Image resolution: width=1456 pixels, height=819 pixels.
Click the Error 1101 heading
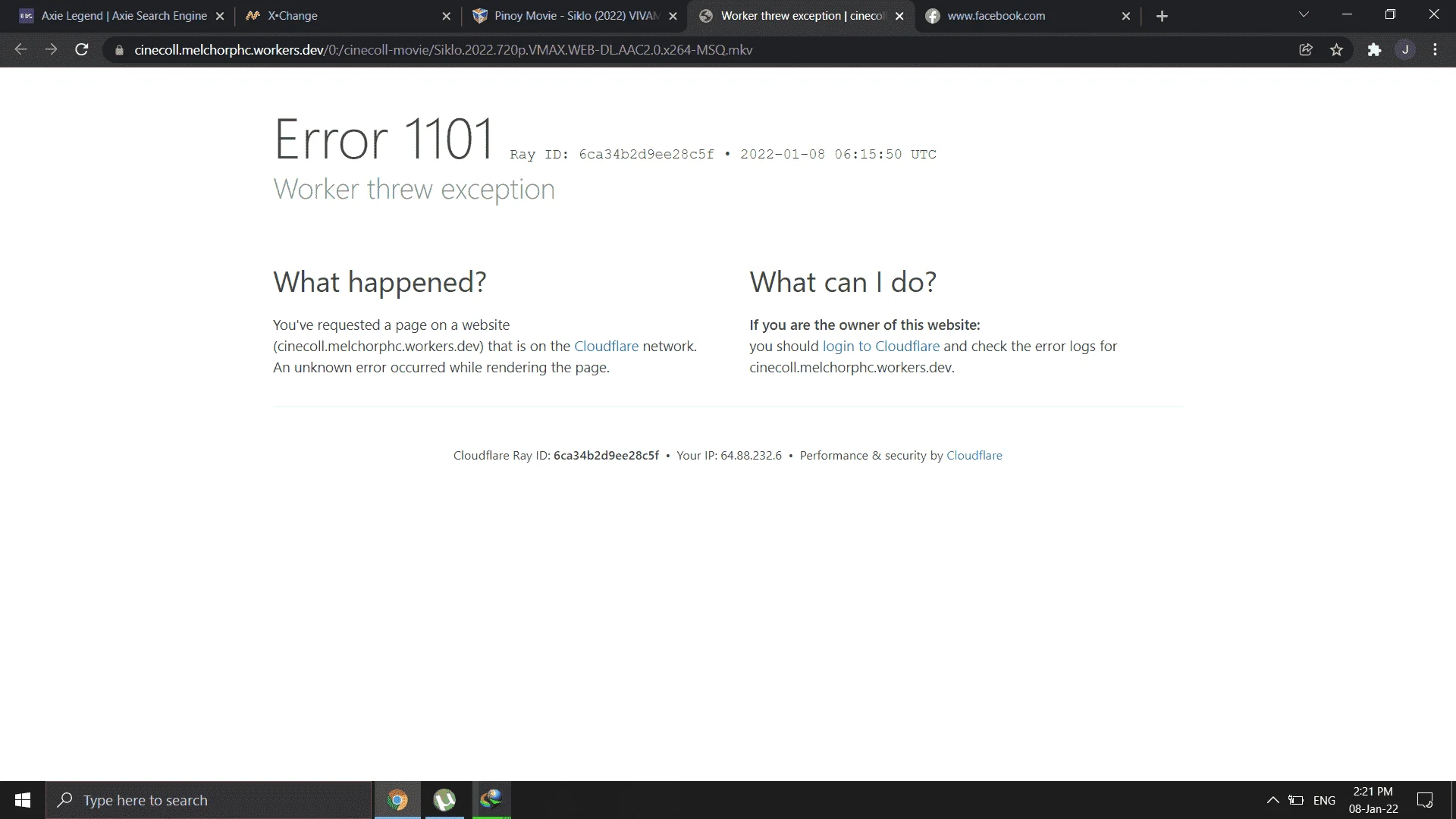[384, 140]
